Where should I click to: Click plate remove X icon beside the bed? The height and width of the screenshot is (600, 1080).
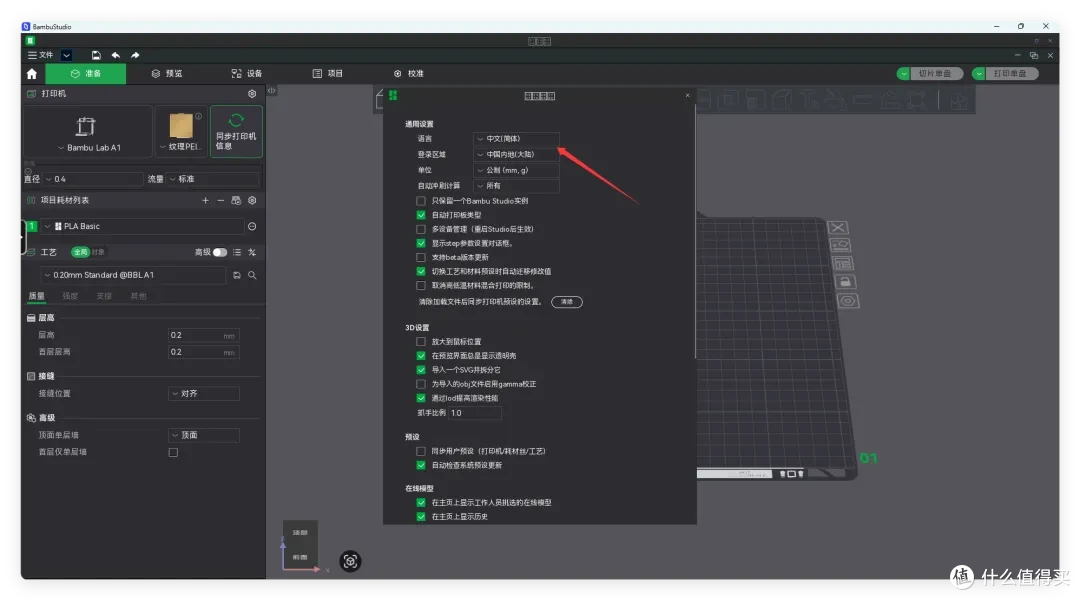(838, 227)
